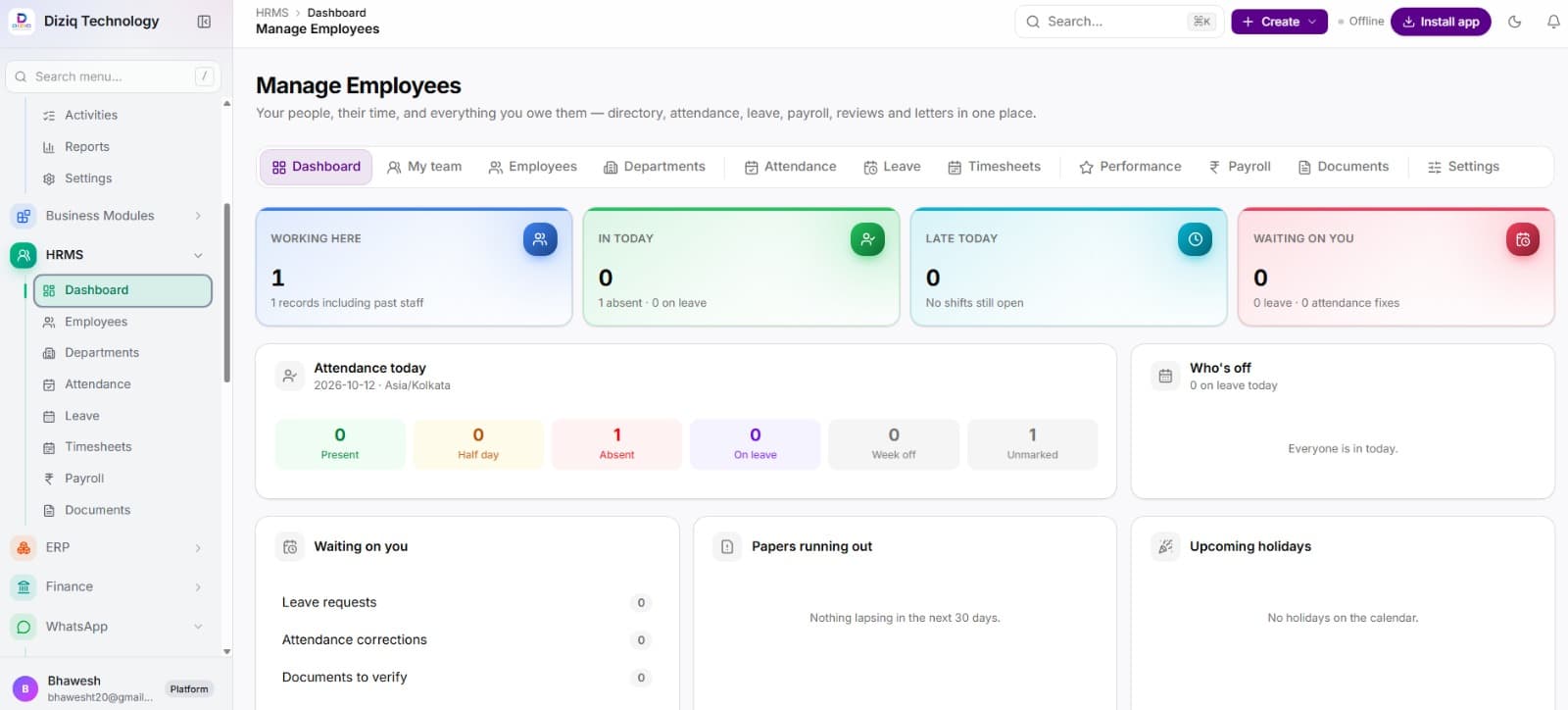Screen dimensions: 1568x710
Task: Expand the ERP section chevron
Action: tap(198, 548)
